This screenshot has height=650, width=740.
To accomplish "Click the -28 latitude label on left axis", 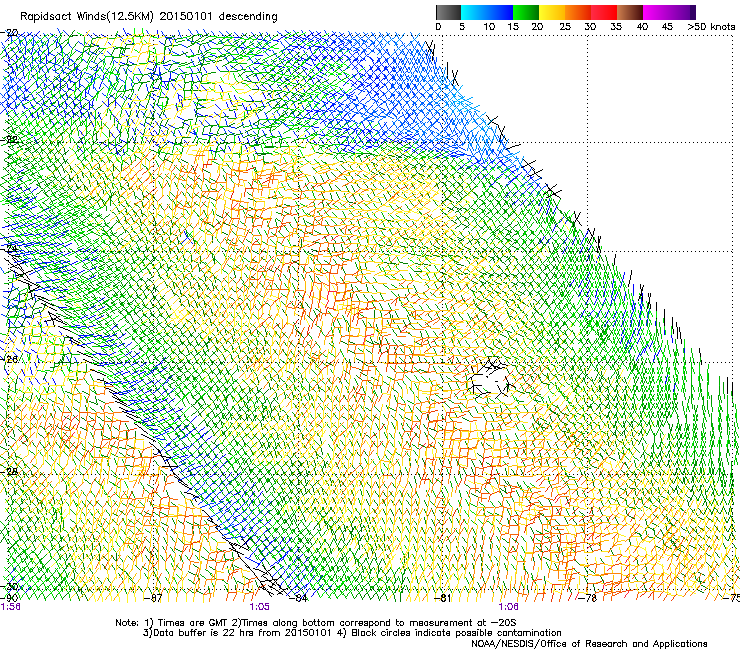I will 9,471.
